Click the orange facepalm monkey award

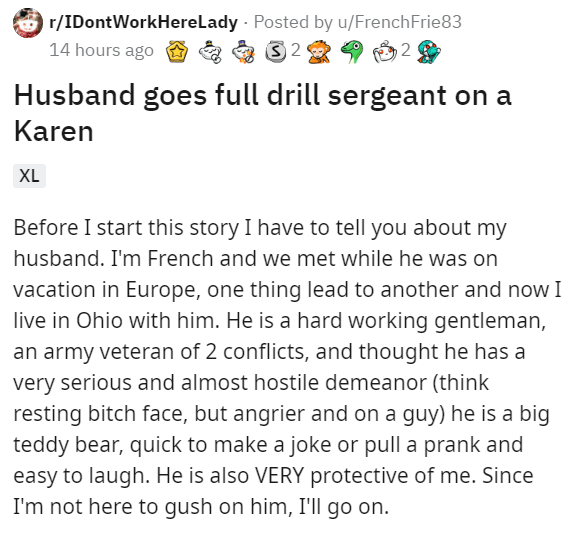(319, 52)
